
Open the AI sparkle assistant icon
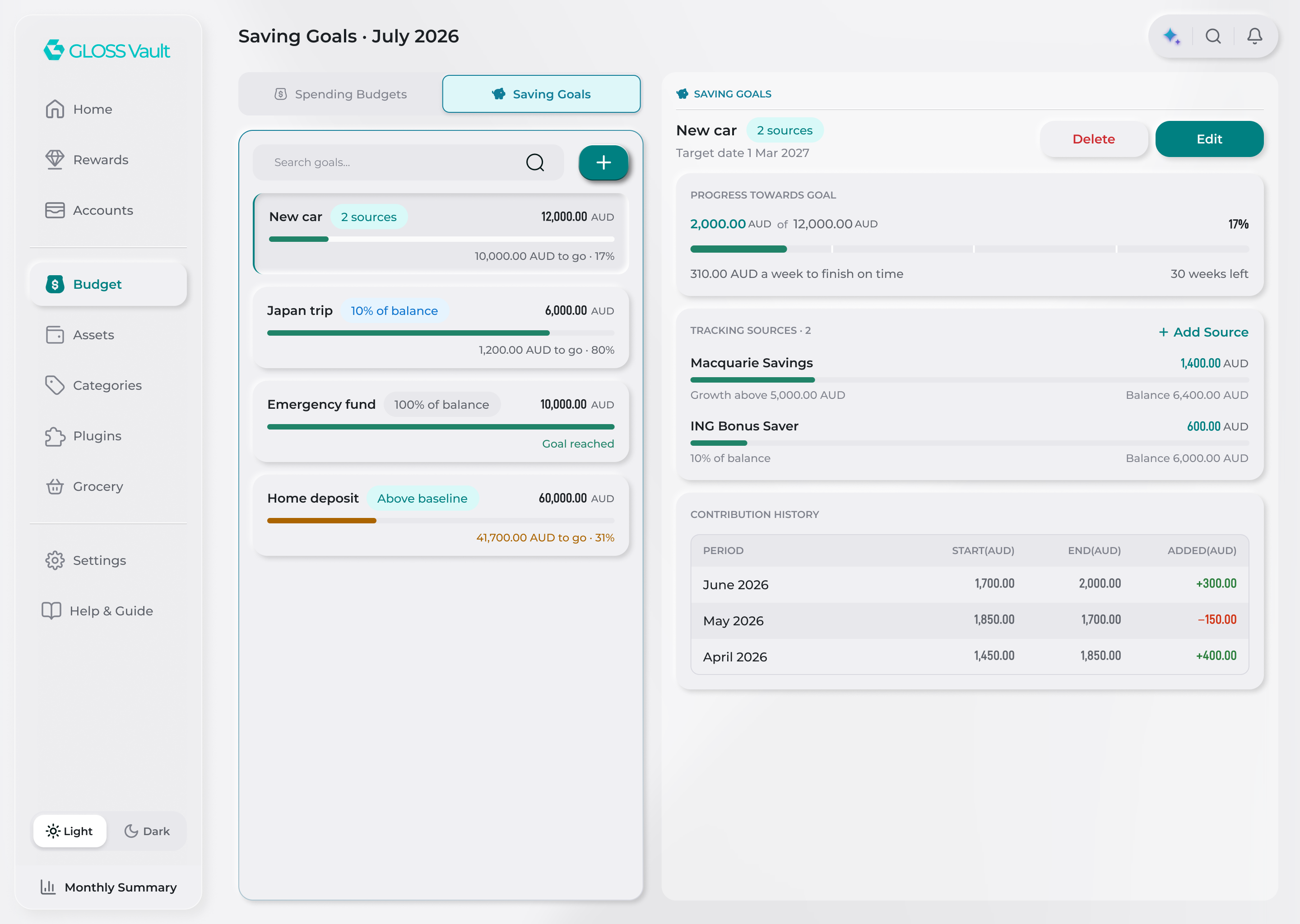click(x=1172, y=37)
